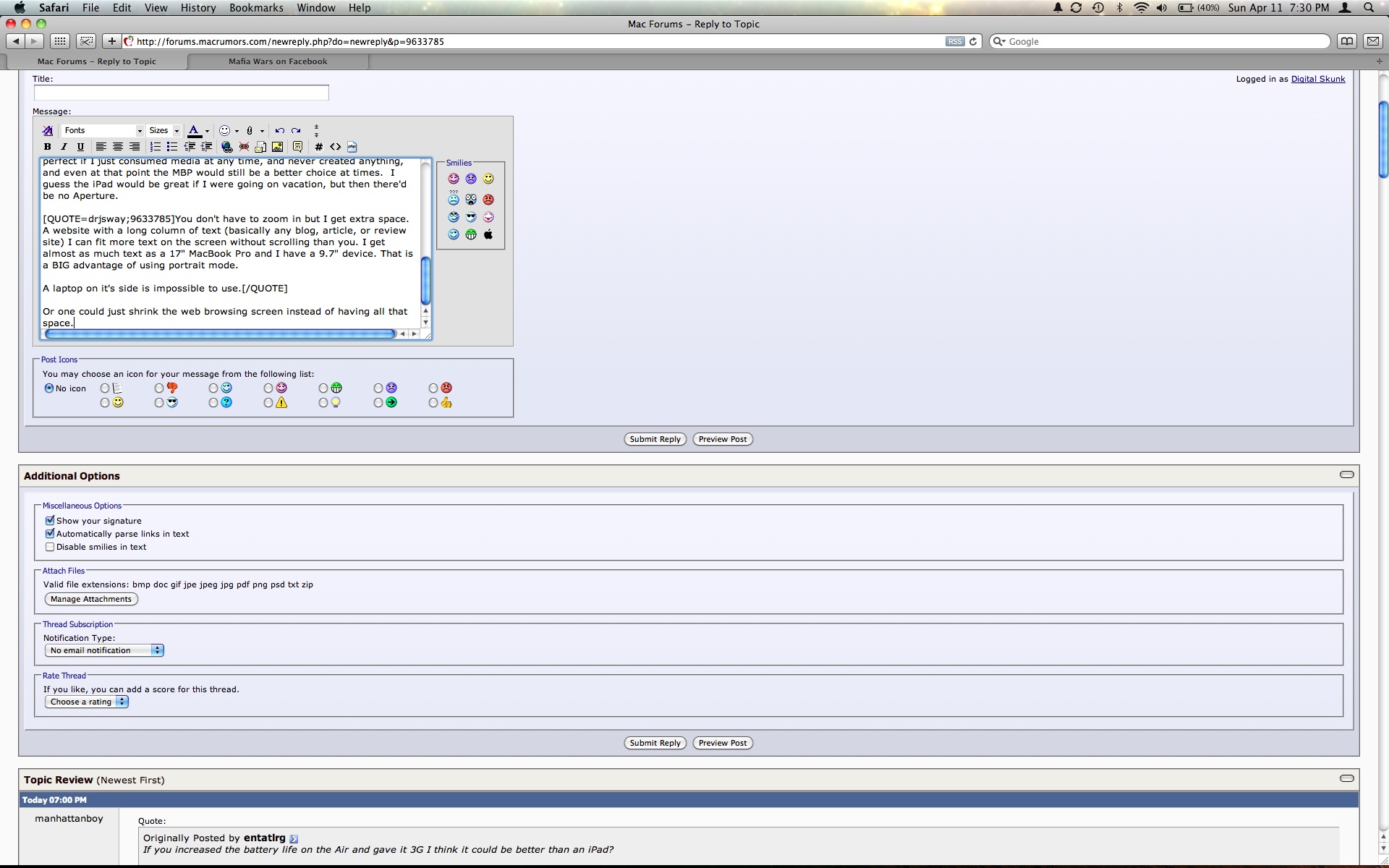Click Safari's Show Top Sites grid icon
Image resolution: width=1389 pixels, height=868 pixels.
point(60,41)
